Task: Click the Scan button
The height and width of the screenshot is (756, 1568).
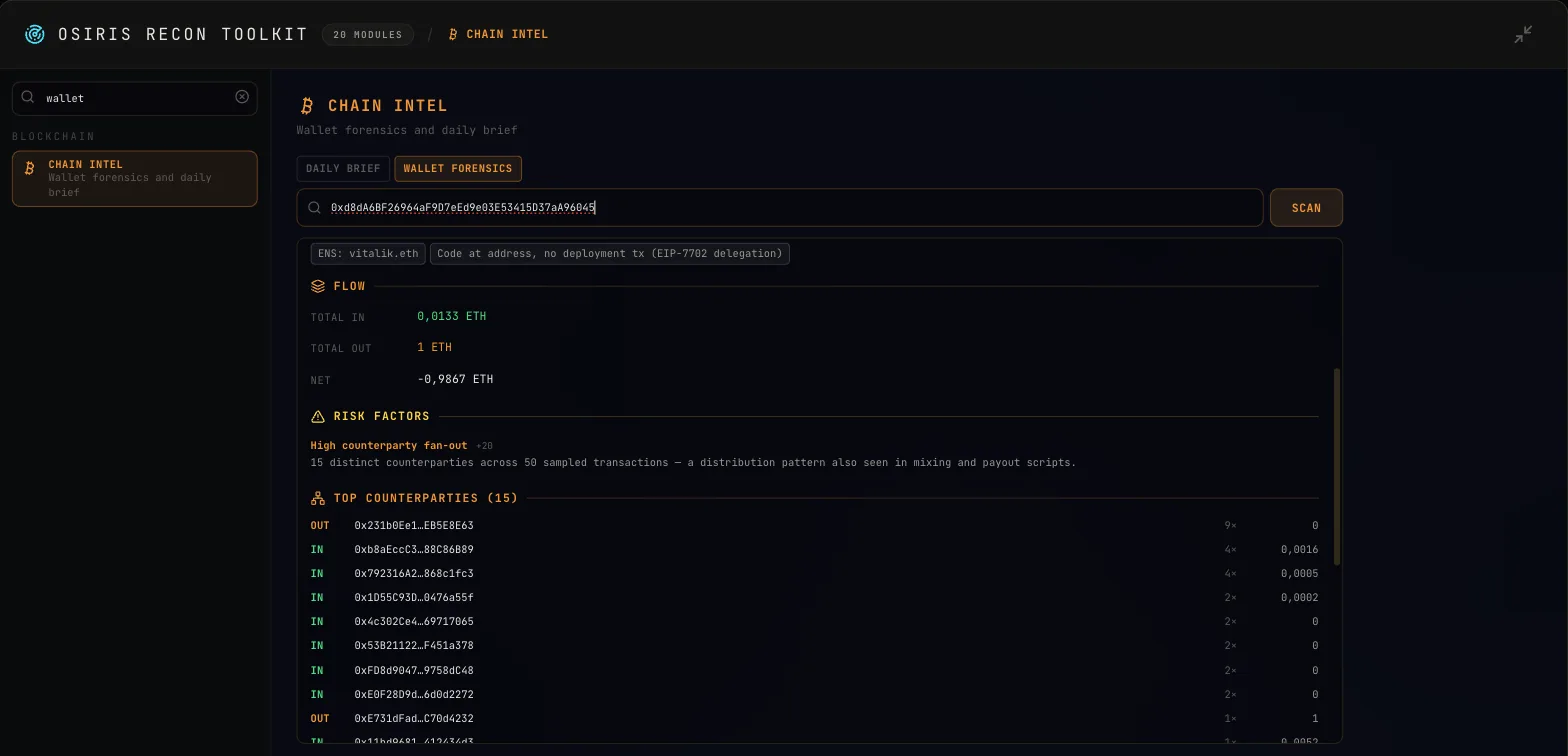Action: point(1306,208)
